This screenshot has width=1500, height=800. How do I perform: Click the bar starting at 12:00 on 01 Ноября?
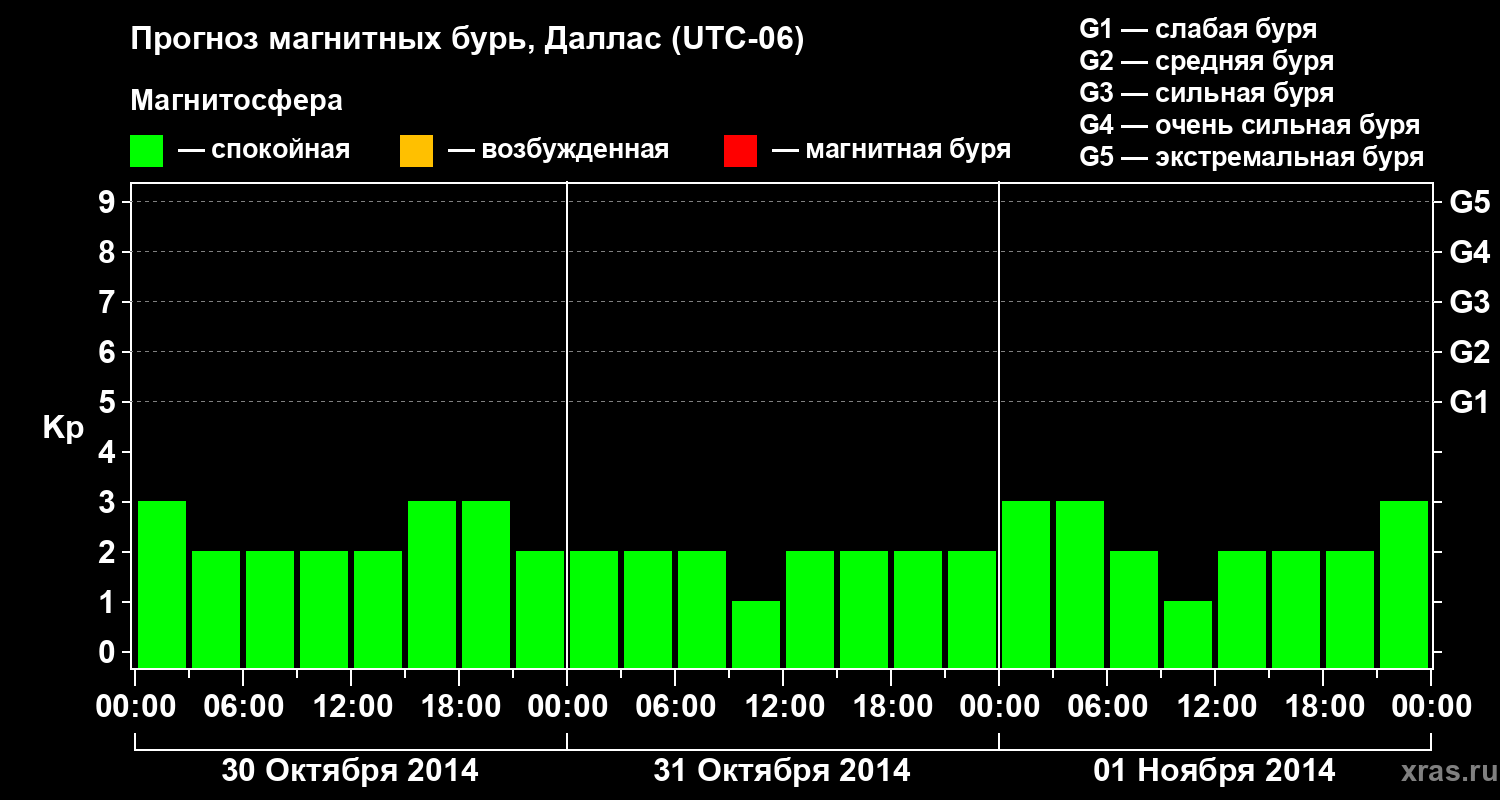coord(1242,609)
